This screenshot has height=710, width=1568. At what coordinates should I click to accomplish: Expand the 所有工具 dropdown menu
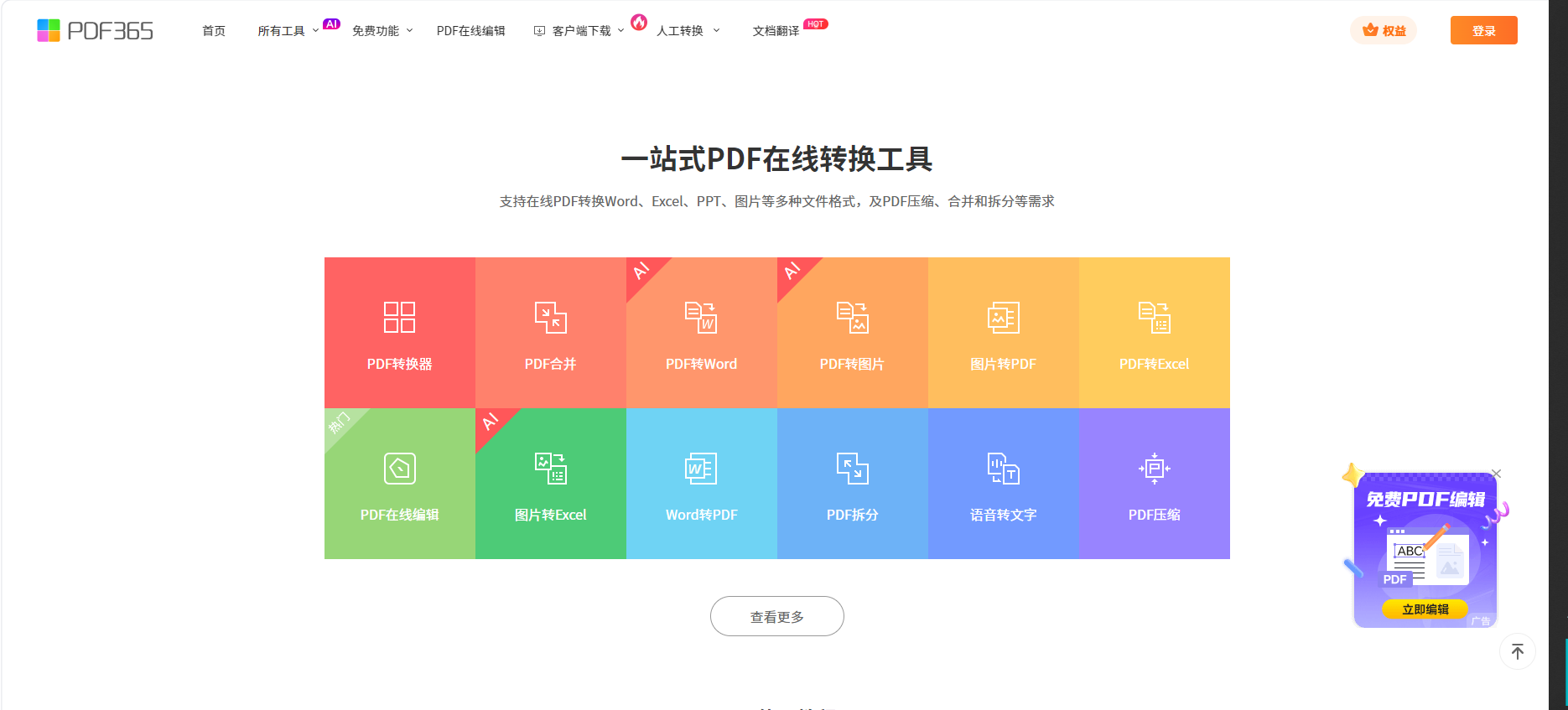click(287, 31)
